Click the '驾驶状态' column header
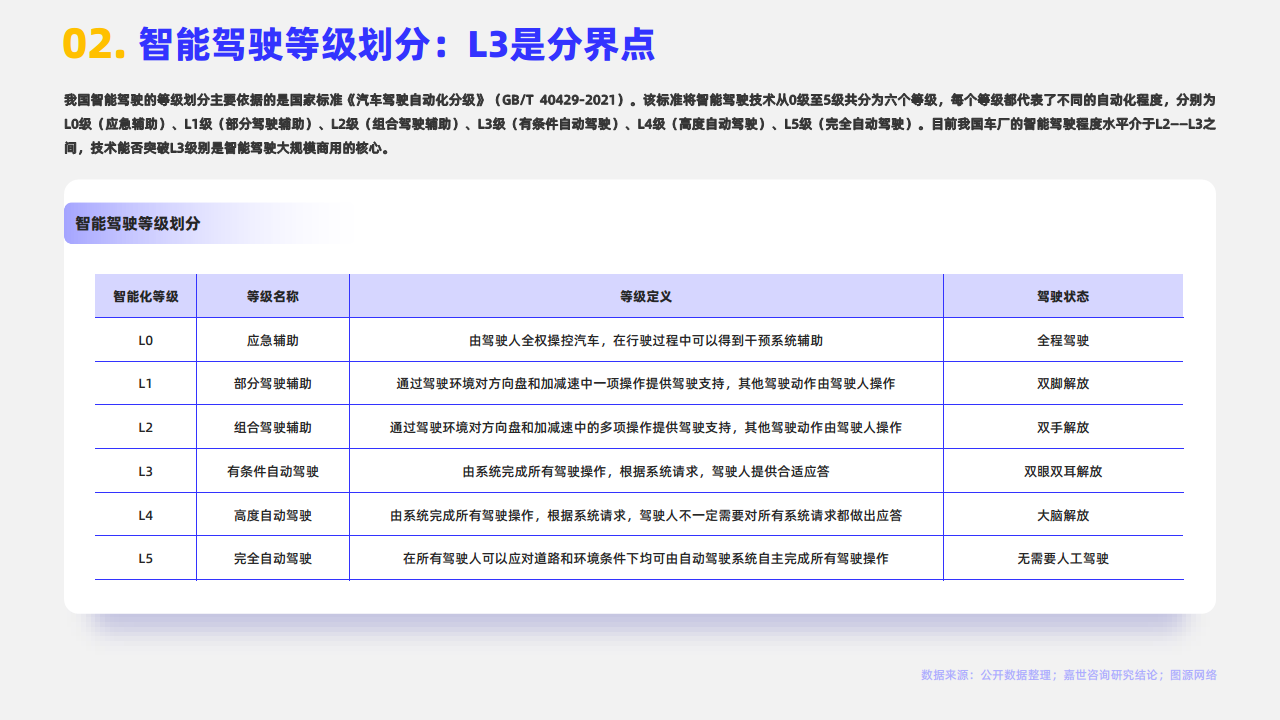Image resolution: width=1280 pixels, height=720 pixels. pyautogui.click(x=1063, y=297)
